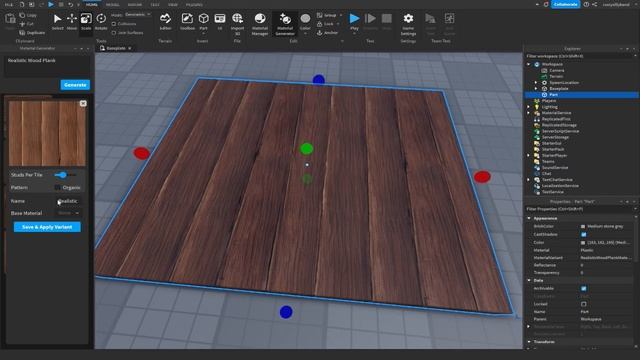Image resolution: width=640 pixels, height=360 pixels.
Task: Open the Mode Geometric dropdown
Action: tap(138, 15)
